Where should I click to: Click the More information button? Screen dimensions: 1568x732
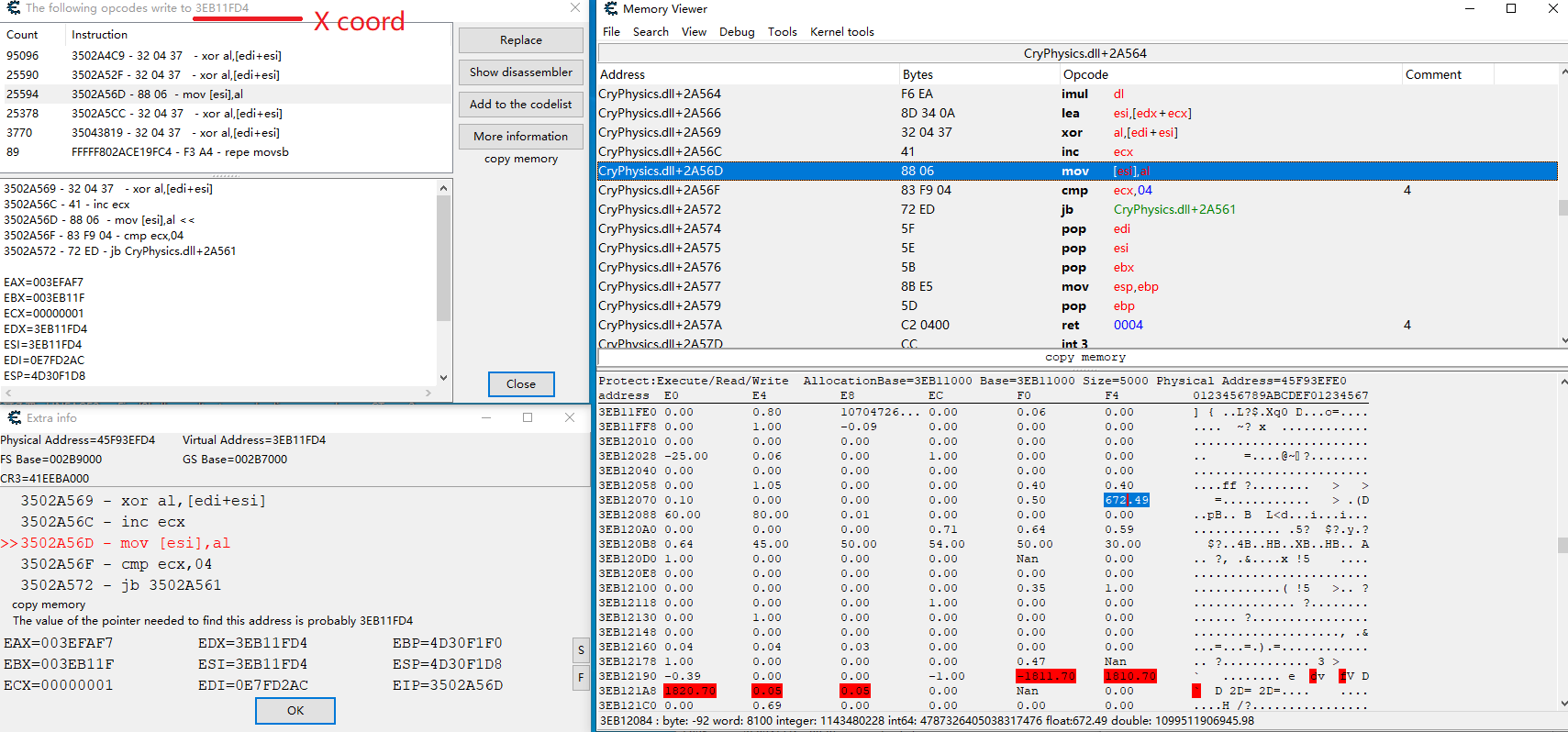pyautogui.click(x=520, y=137)
